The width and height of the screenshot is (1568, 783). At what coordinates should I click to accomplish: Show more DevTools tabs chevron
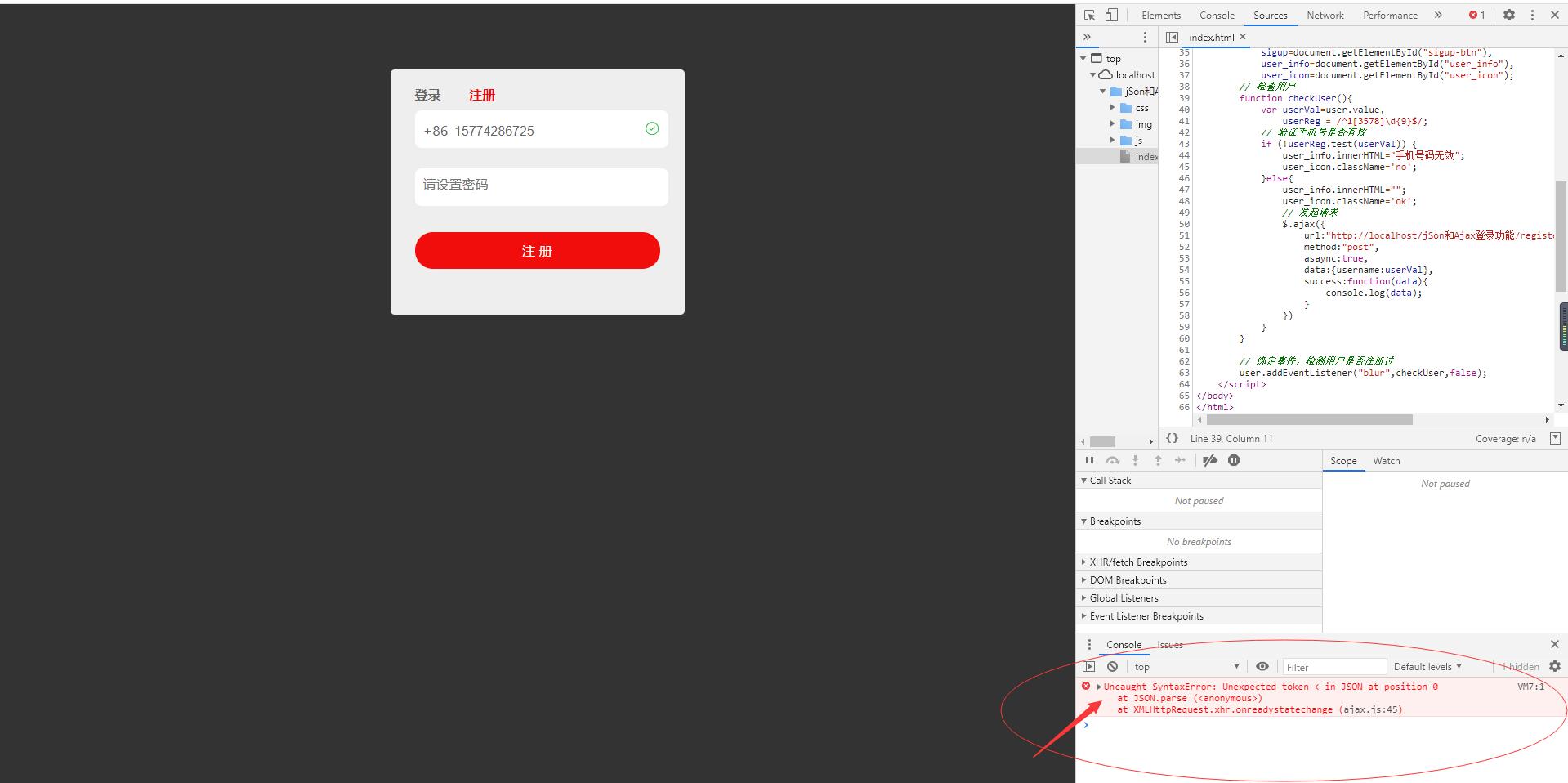point(1438,15)
